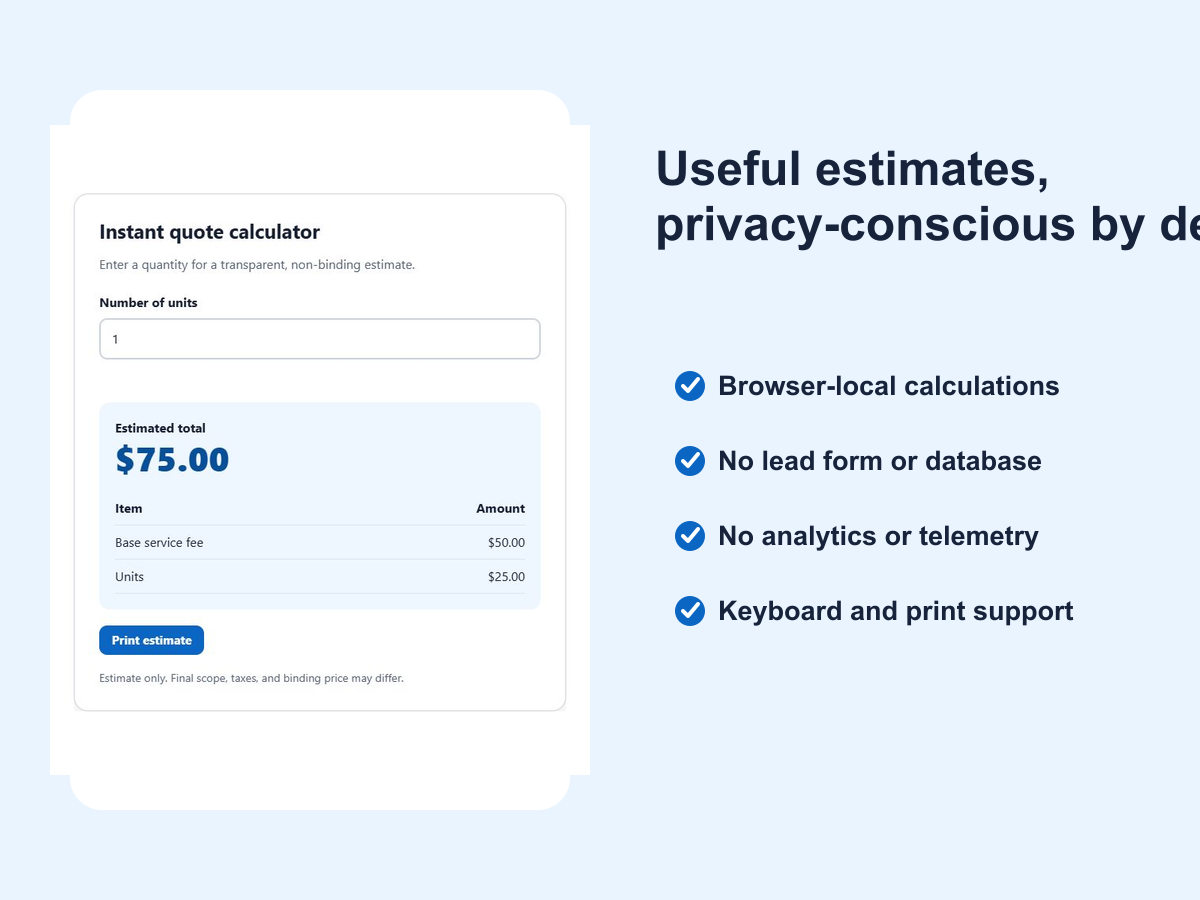Click the Instant quote calculator heading
1200x900 pixels.
(x=210, y=232)
